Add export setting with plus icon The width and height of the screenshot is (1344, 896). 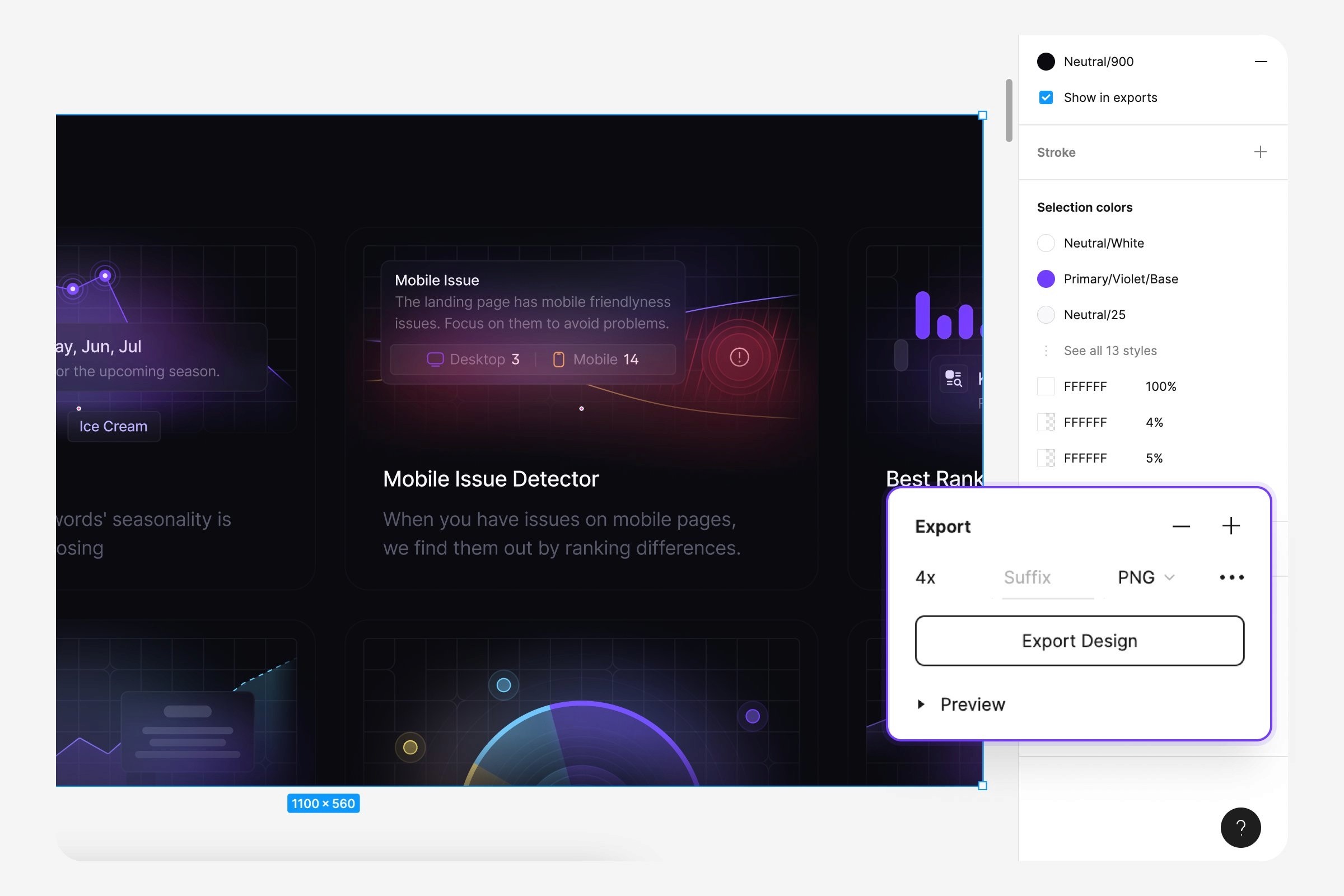pos(1230,526)
